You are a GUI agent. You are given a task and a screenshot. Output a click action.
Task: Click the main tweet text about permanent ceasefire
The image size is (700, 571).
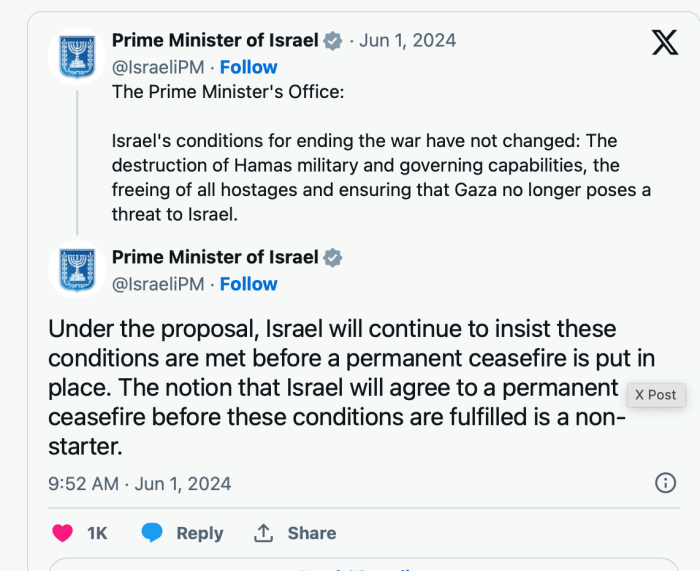click(x=336, y=386)
